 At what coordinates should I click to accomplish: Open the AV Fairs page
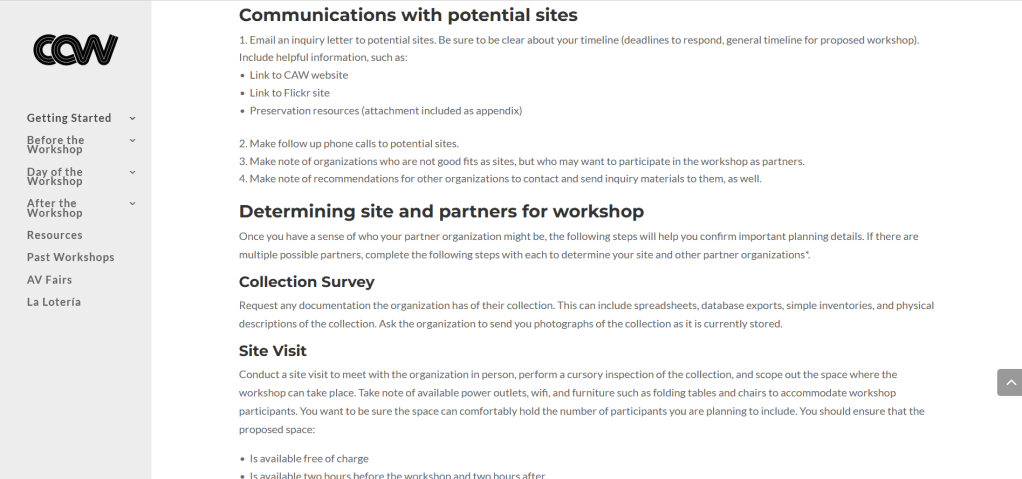(x=50, y=280)
